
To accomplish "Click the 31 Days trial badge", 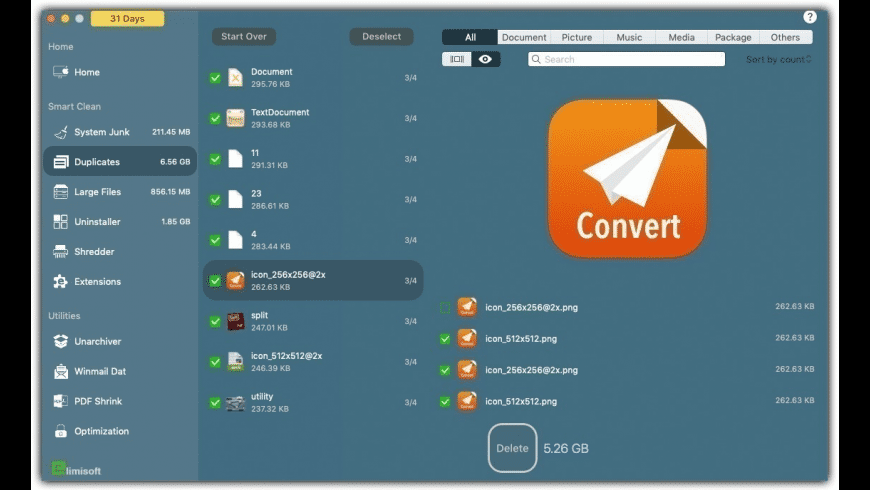I will coord(127,18).
